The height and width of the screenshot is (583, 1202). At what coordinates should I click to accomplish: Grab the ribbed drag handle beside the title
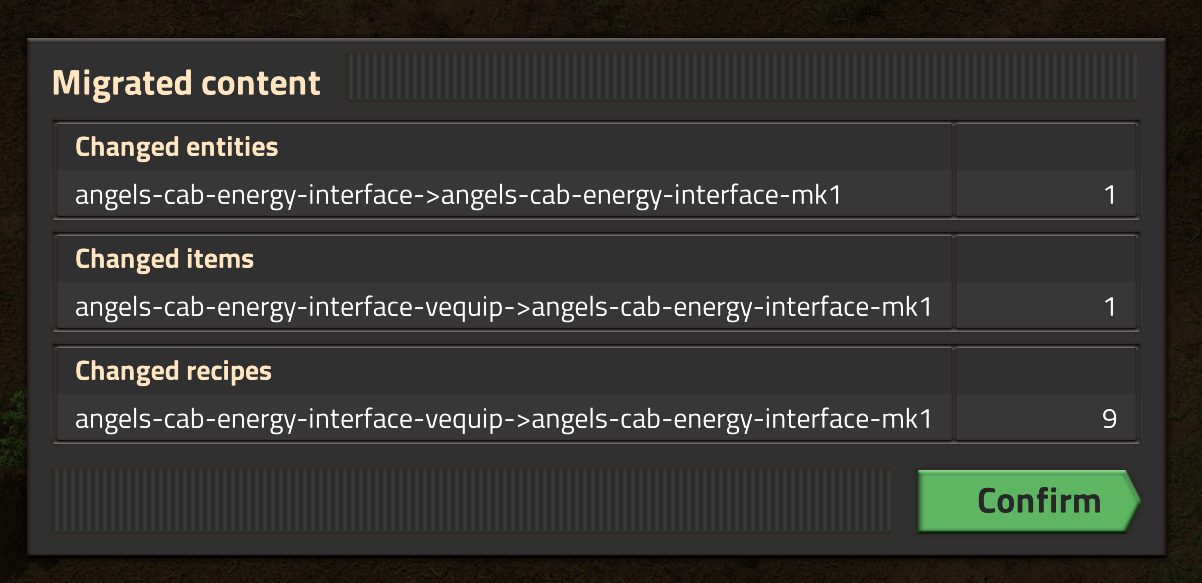pos(740,78)
